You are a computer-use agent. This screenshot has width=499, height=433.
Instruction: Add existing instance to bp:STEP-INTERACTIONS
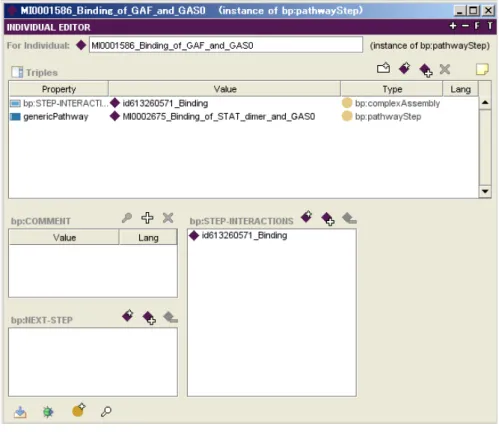point(328,219)
